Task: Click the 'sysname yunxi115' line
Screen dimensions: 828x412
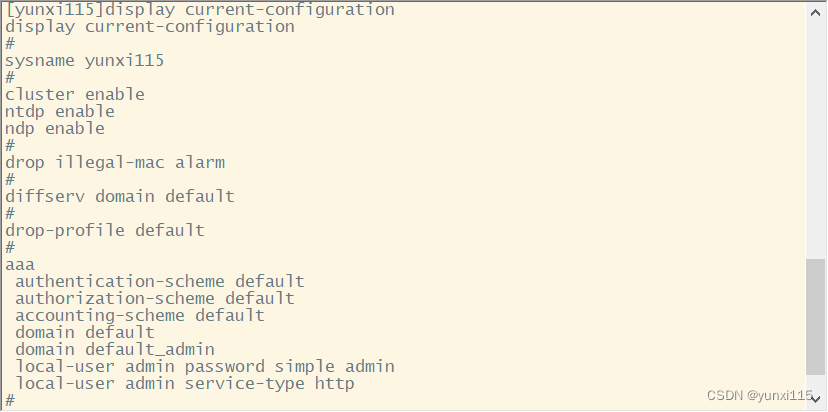Action: 84,60
